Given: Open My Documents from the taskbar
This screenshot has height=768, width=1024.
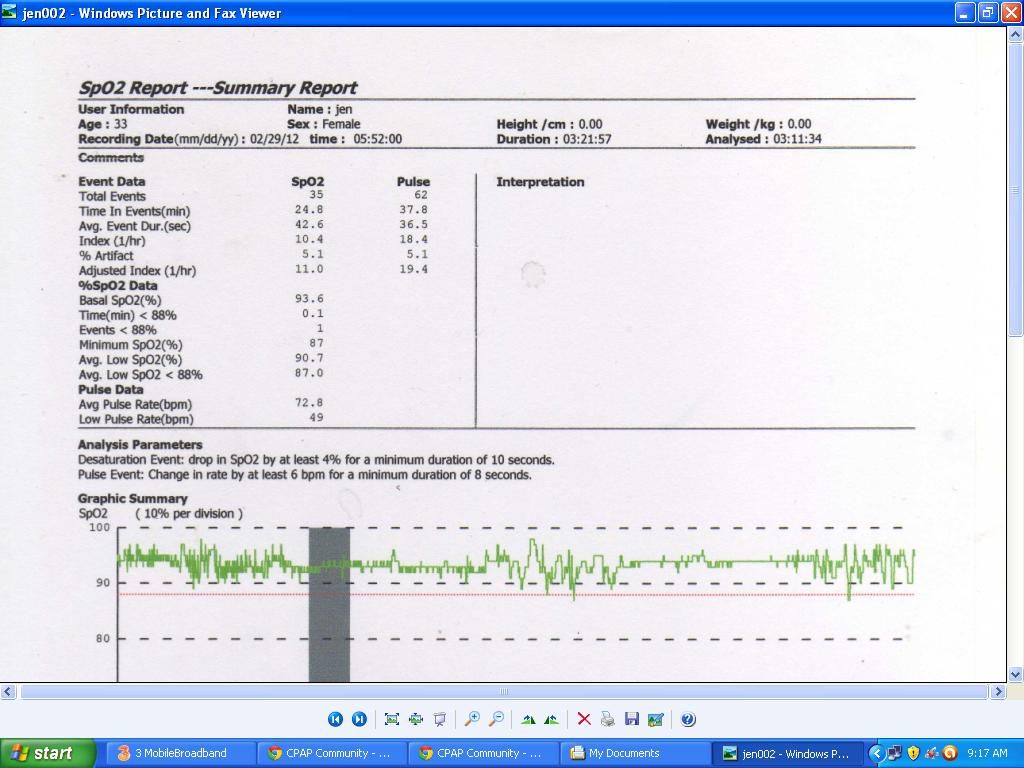Looking at the screenshot, I should [x=634, y=753].
